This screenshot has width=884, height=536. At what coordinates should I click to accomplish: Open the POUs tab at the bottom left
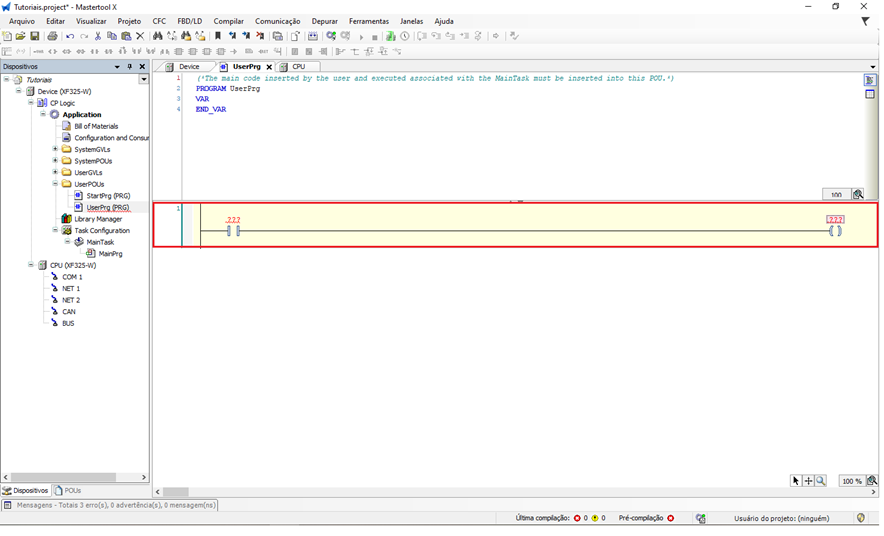(68, 491)
